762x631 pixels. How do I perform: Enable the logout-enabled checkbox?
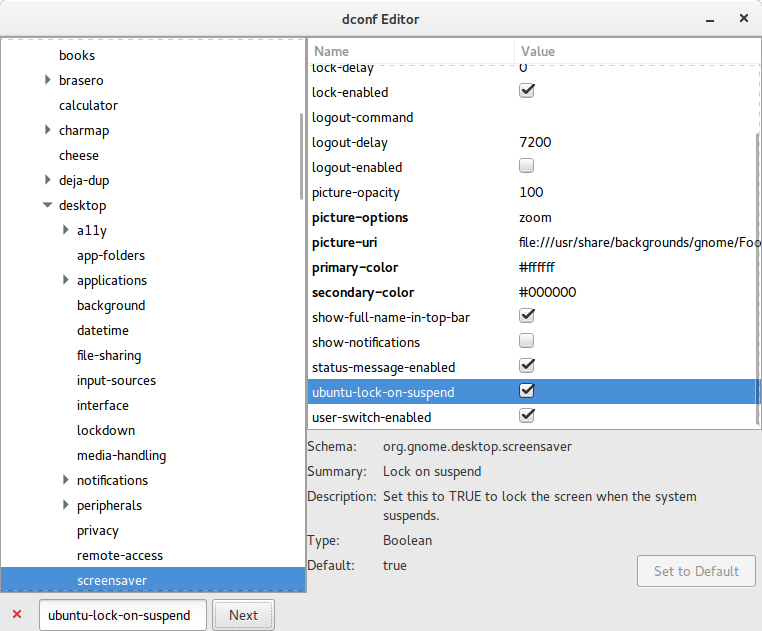[x=527, y=166]
